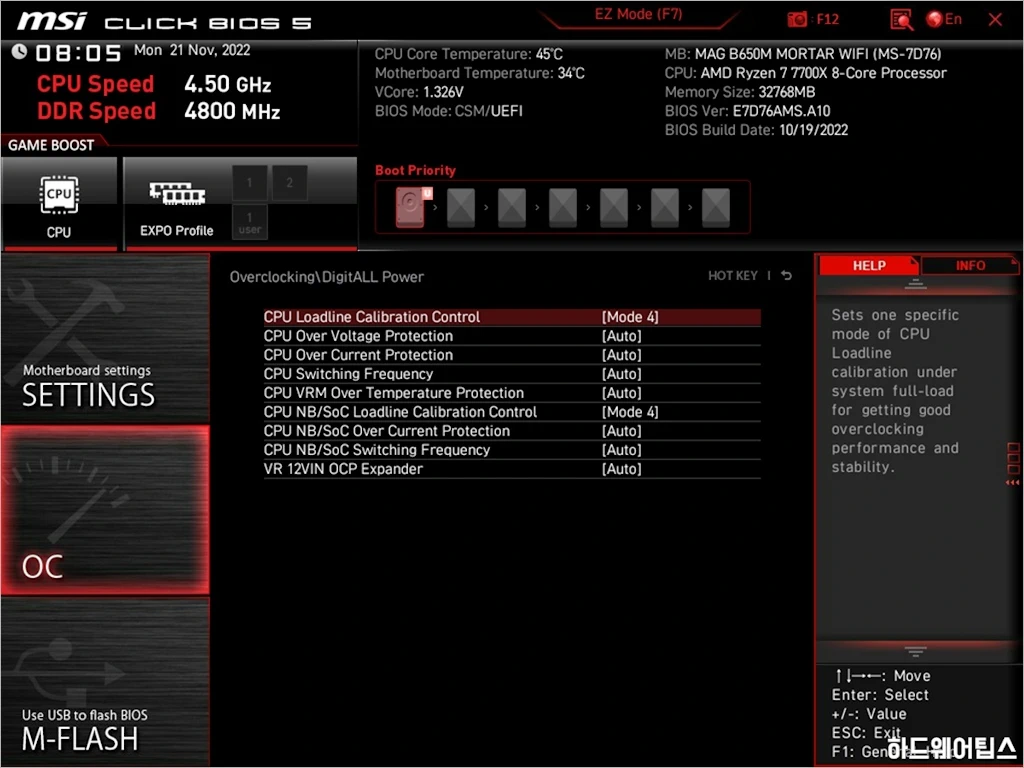
Task: Select CPU Loadline Calibration Control row
Action: point(512,317)
